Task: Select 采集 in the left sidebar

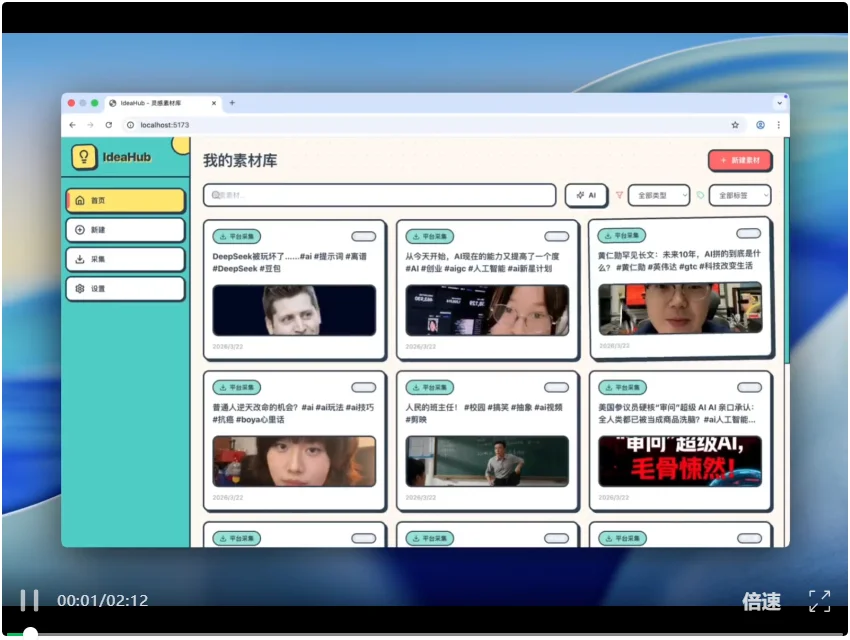Action: coord(125,259)
